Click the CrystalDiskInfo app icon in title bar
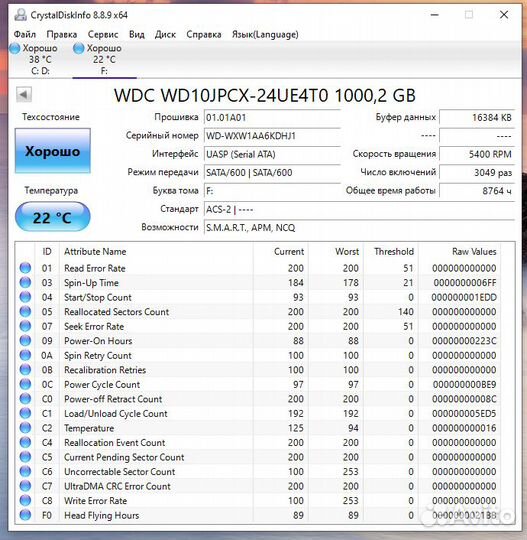 [21, 15]
